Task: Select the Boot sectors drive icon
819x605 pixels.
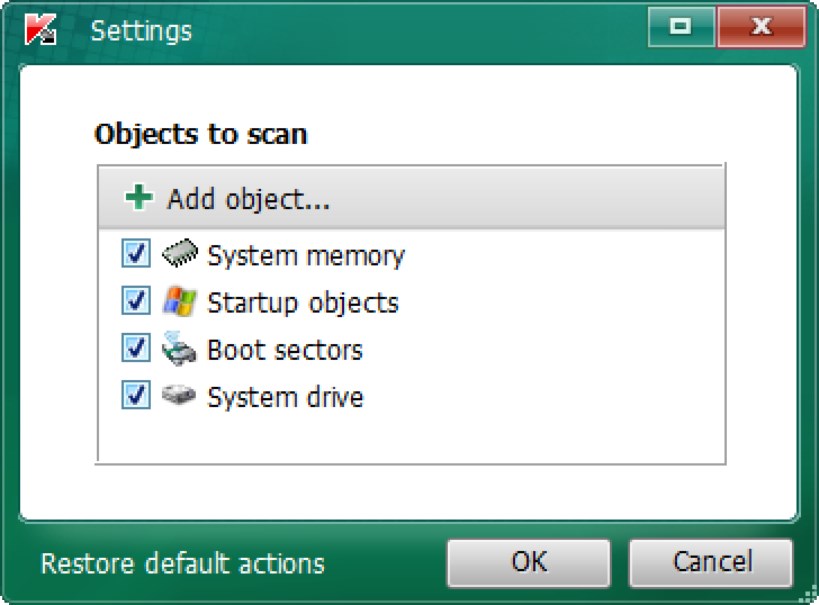Action: click(179, 348)
